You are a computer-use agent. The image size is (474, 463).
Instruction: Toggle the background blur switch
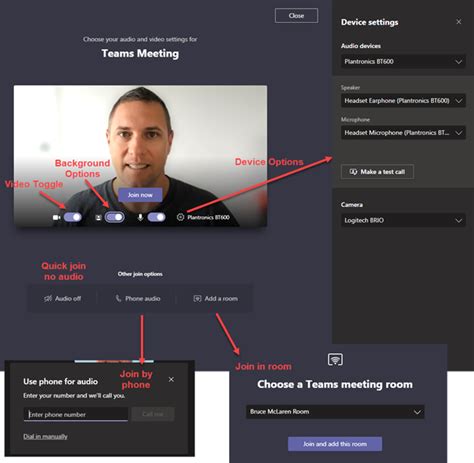[x=115, y=217]
